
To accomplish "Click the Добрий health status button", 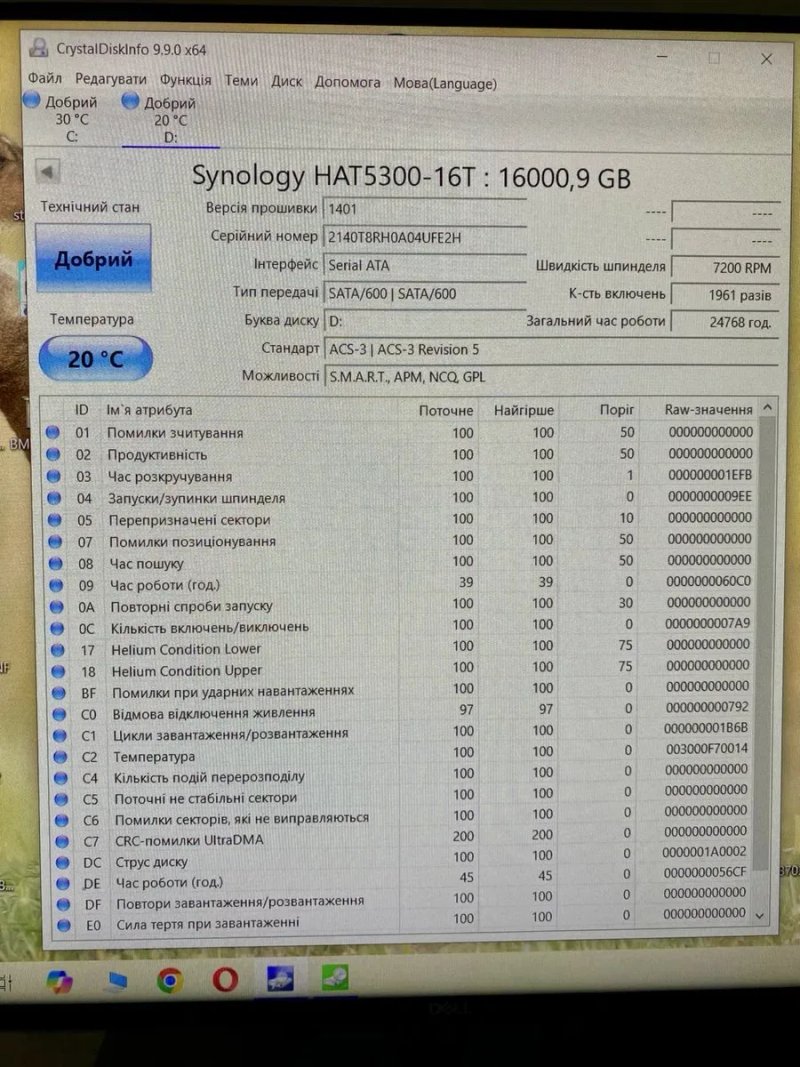I will coord(93,259).
